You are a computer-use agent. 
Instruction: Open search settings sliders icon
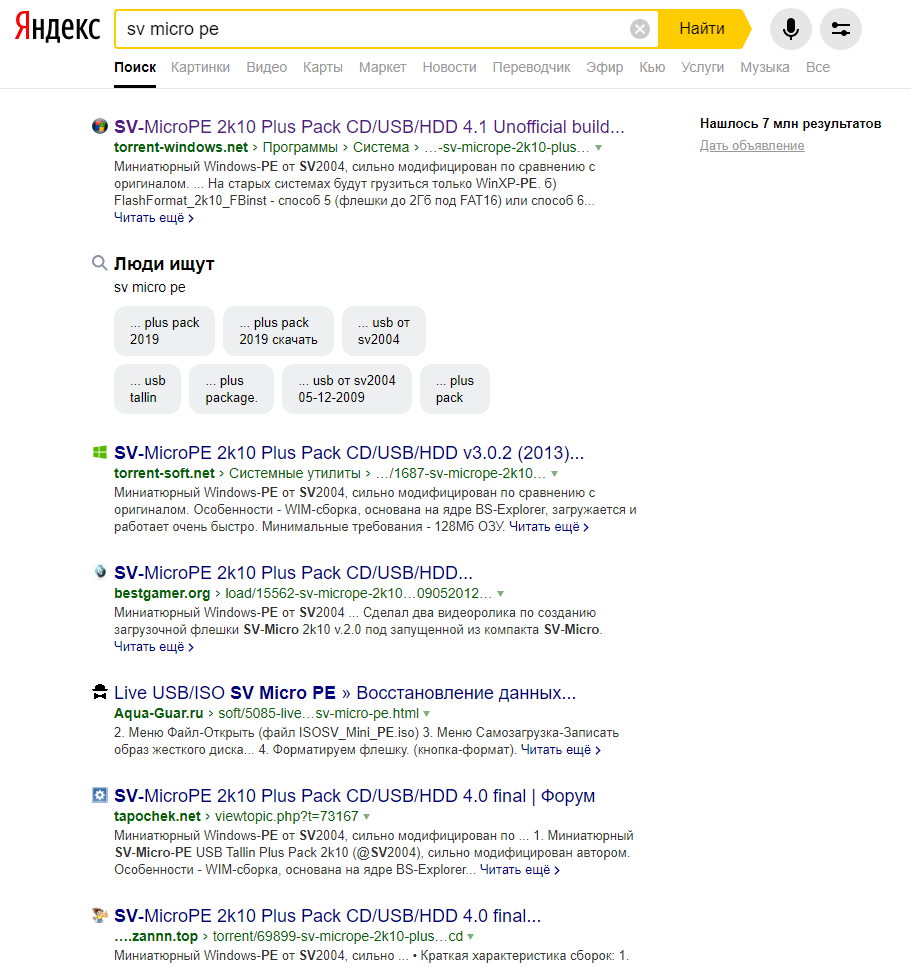click(840, 29)
